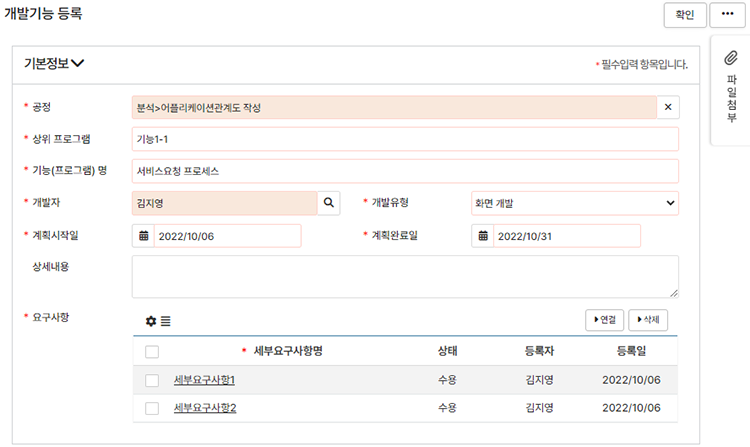
Task: Open the 세부요구사항1 link
Action: point(204,381)
